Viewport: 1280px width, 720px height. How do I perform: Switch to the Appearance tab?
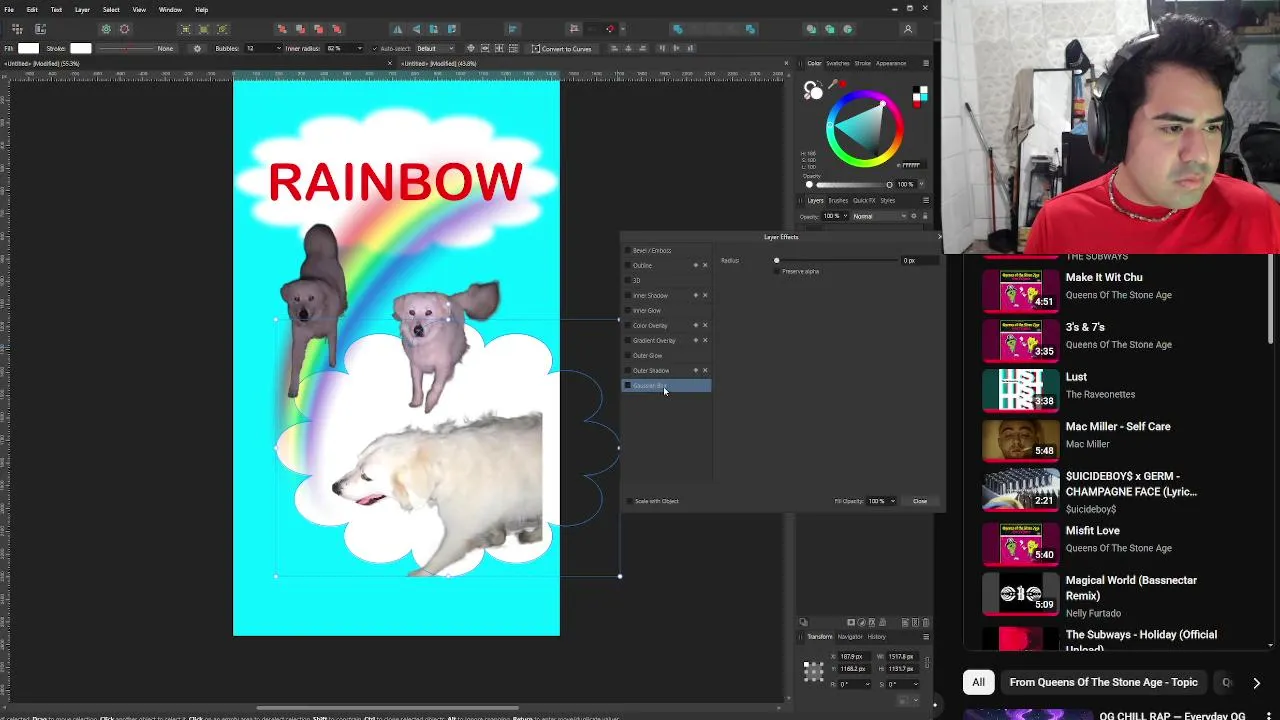tap(891, 63)
